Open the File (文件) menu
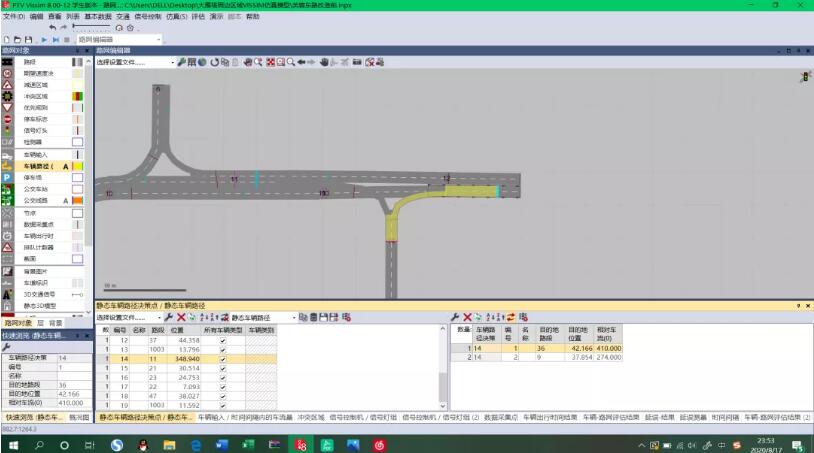Viewport: 814px width, 453px height. coord(14,17)
